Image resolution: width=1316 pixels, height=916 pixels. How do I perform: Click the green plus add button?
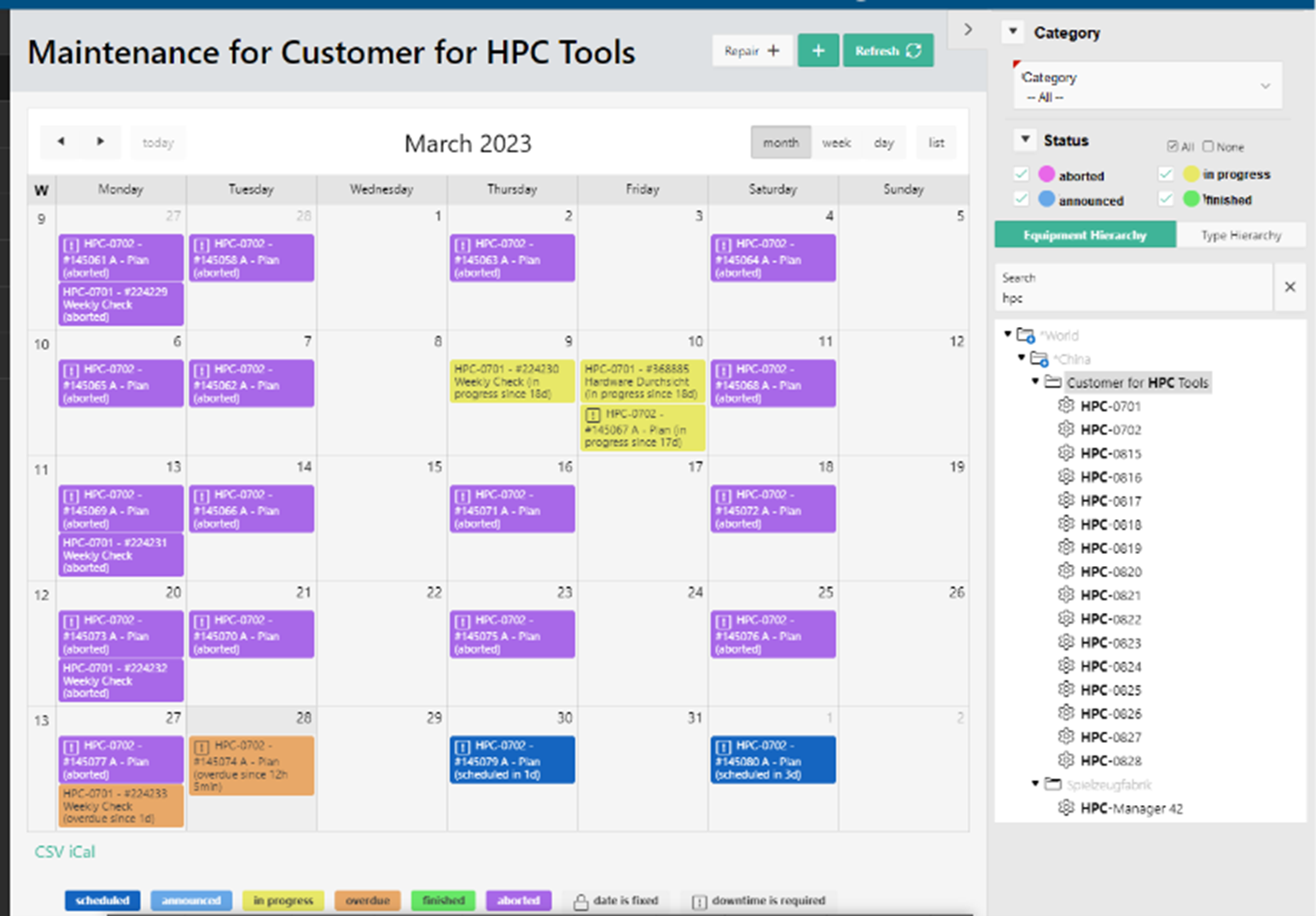818,51
